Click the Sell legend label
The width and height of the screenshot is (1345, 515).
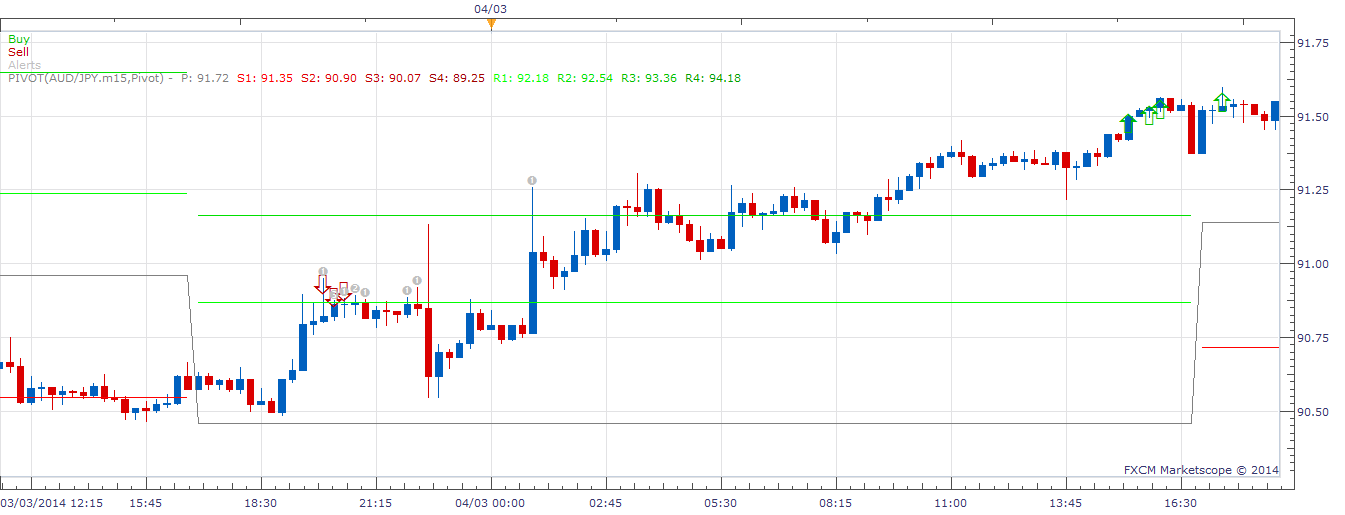tap(19, 52)
